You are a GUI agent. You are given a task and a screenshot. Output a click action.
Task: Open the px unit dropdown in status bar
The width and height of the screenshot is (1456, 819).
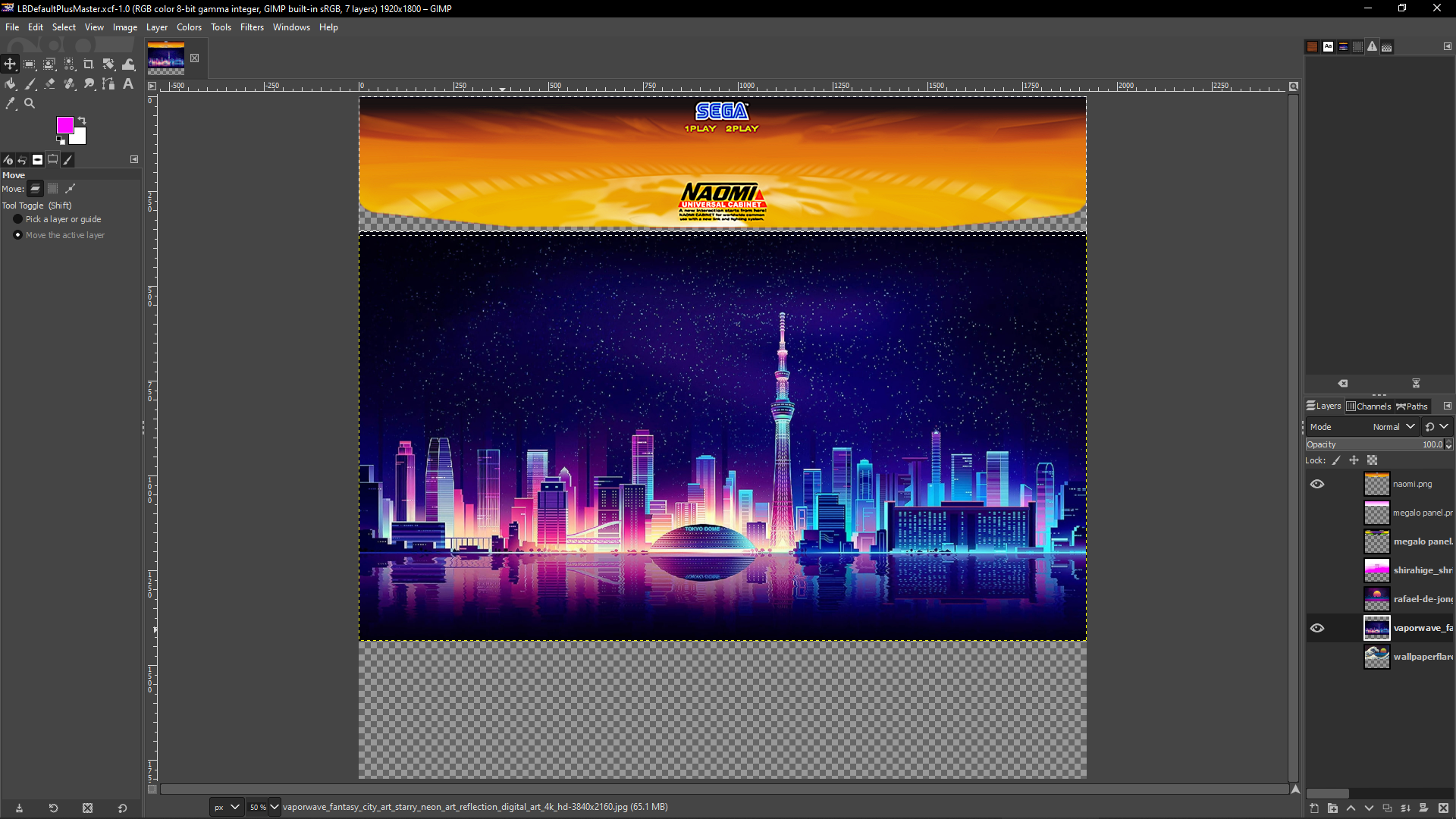coord(226,807)
